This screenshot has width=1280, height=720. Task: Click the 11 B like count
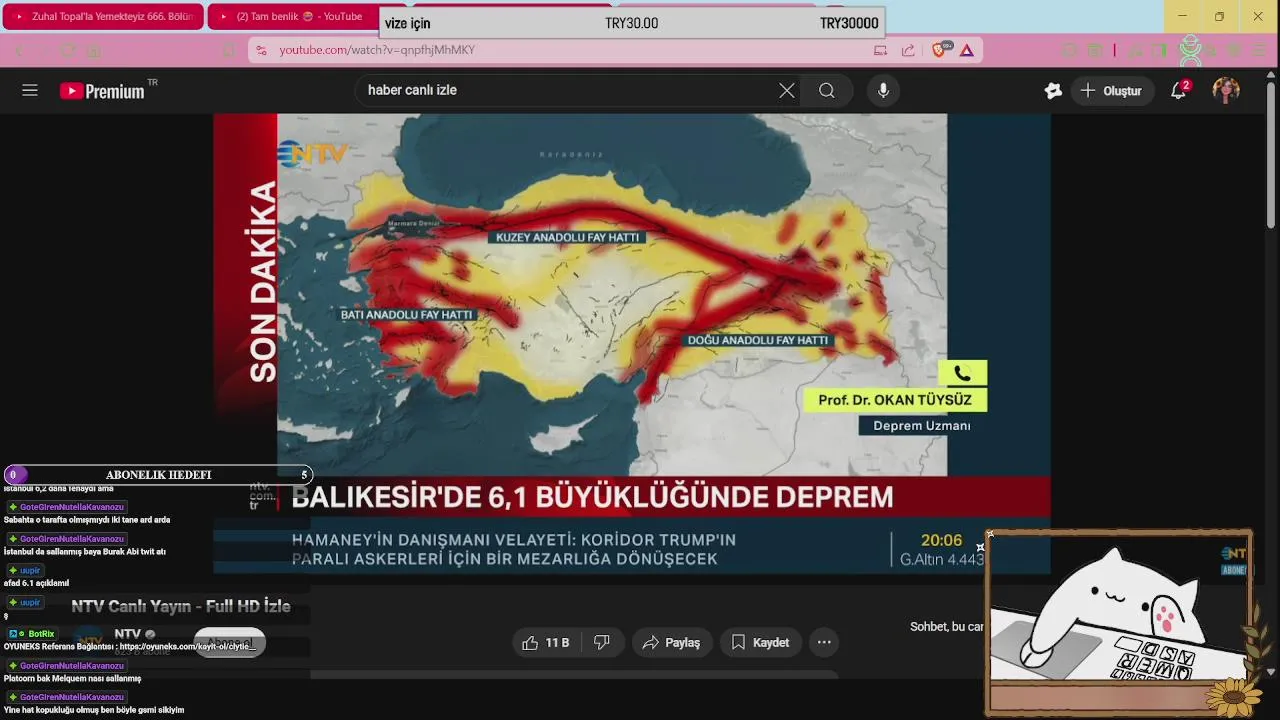[x=557, y=643]
